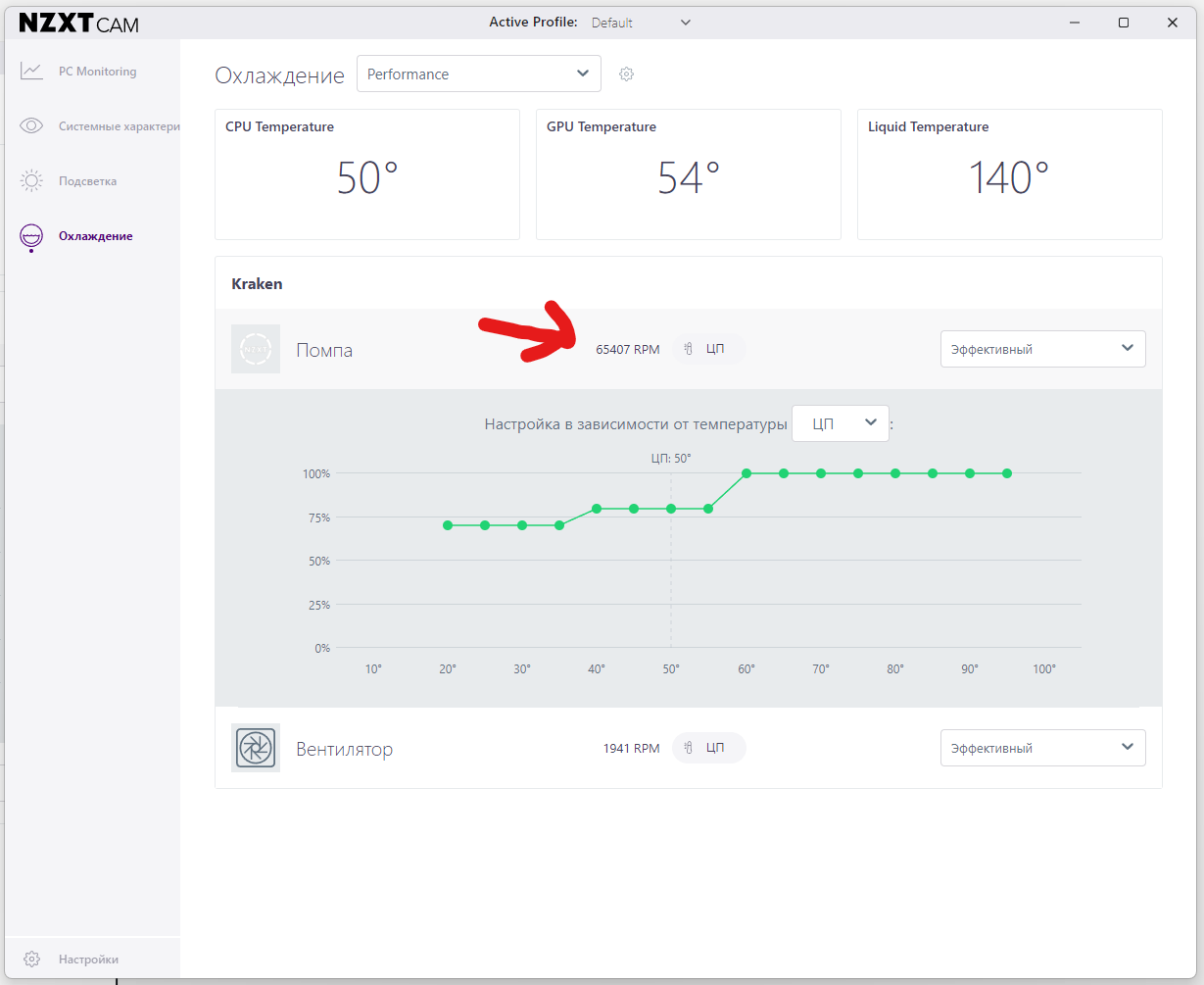The image size is (1204, 985).
Task: Click the eye icon for system specs
Action: click(31, 125)
